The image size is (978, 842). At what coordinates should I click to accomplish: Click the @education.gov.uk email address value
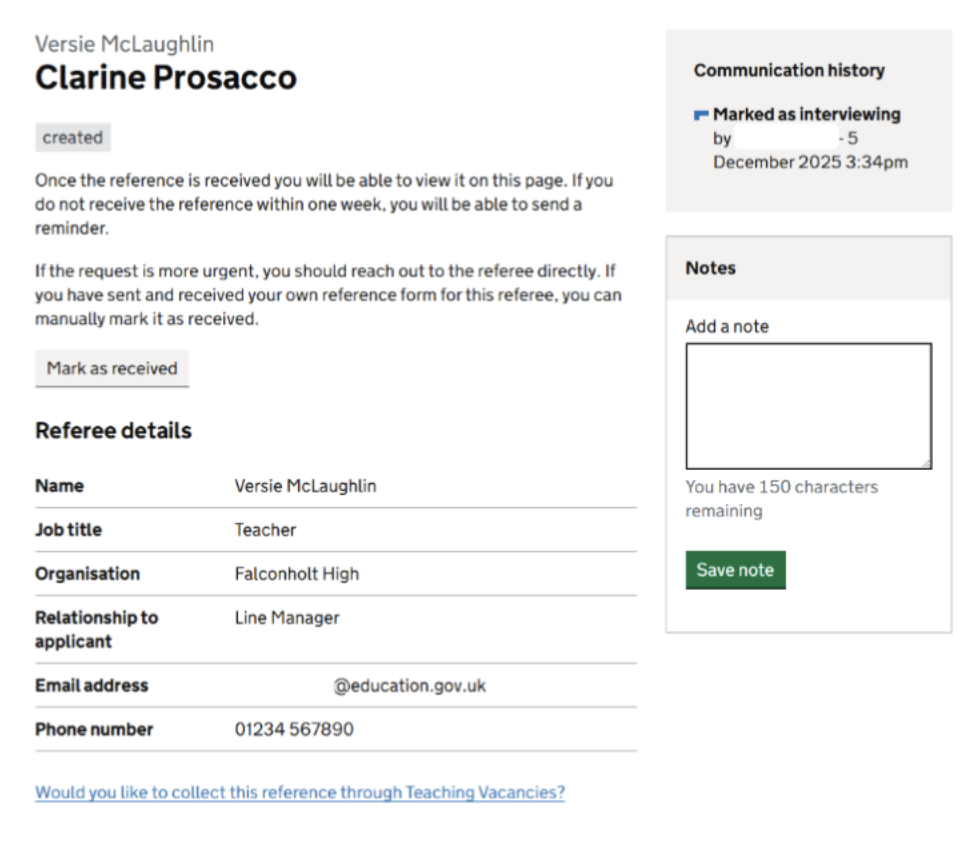click(x=410, y=686)
